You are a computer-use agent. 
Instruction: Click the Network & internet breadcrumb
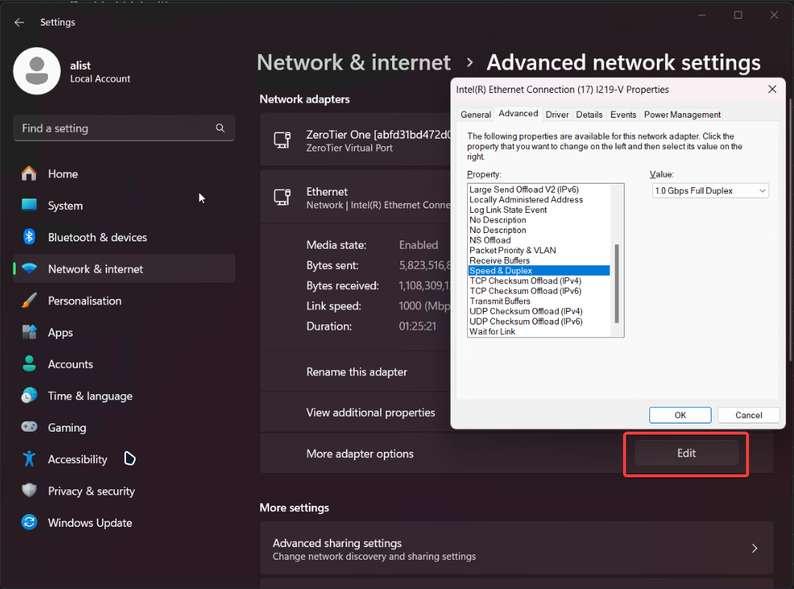[x=353, y=63]
